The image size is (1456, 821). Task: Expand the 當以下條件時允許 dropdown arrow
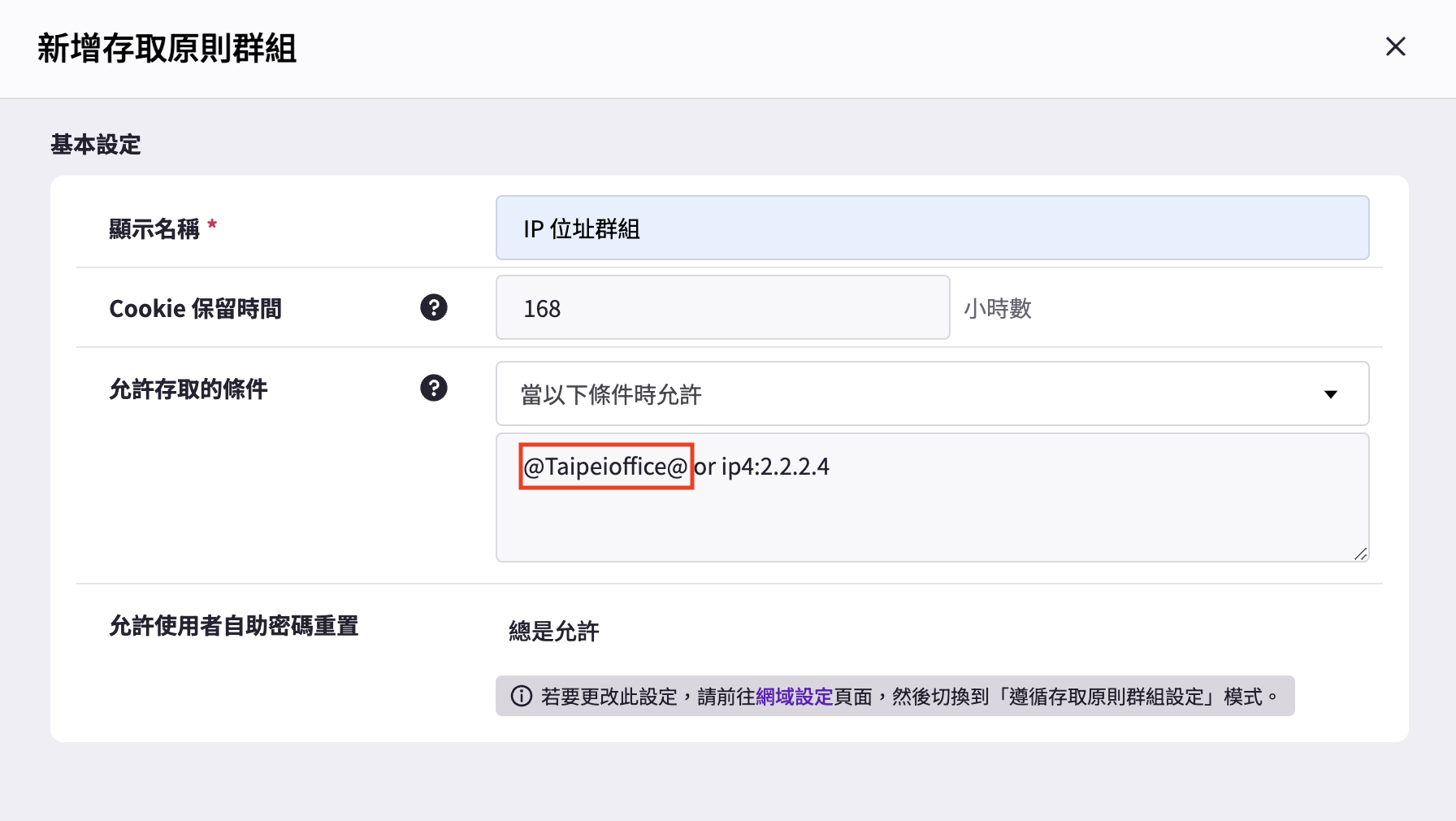click(x=1330, y=394)
